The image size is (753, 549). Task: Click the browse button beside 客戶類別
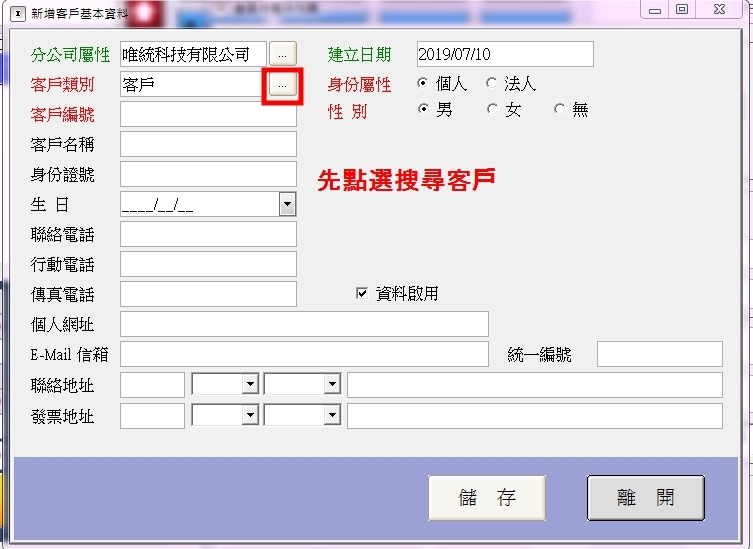(x=282, y=85)
